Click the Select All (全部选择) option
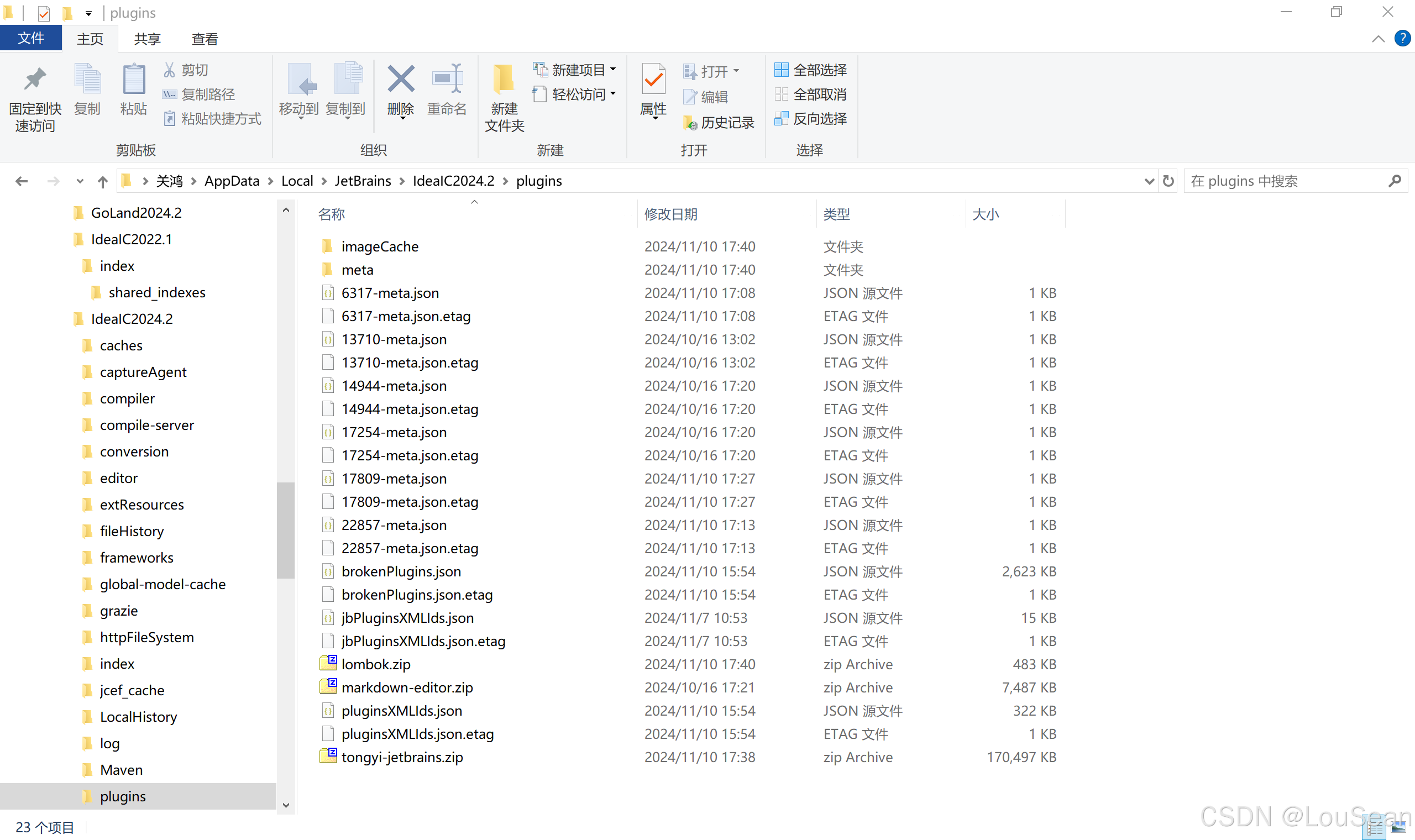 810,70
